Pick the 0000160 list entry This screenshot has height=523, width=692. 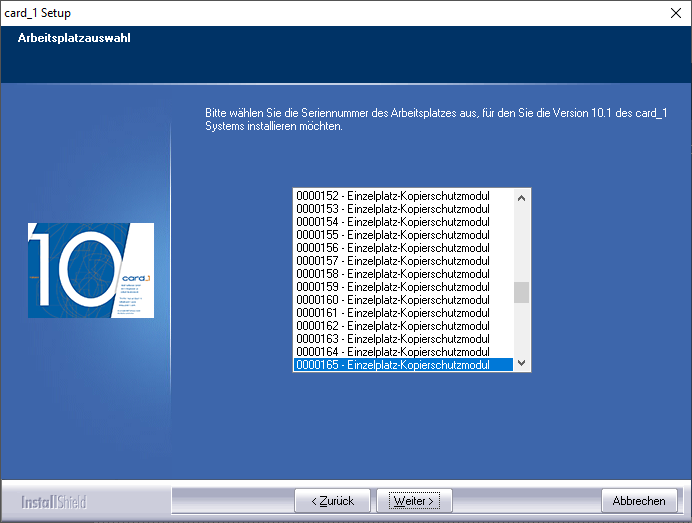coord(392,300)
